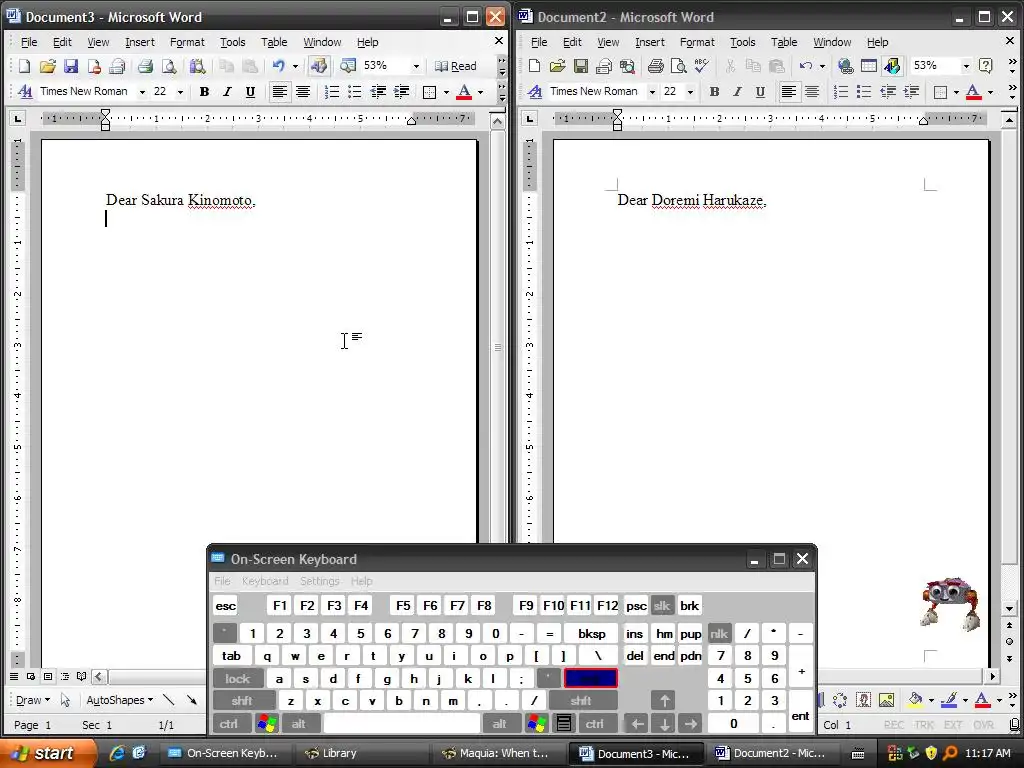The image size is (1024, 768).
Task: Toggle Italic in Document3 toolbar
Action: (227, 92)
